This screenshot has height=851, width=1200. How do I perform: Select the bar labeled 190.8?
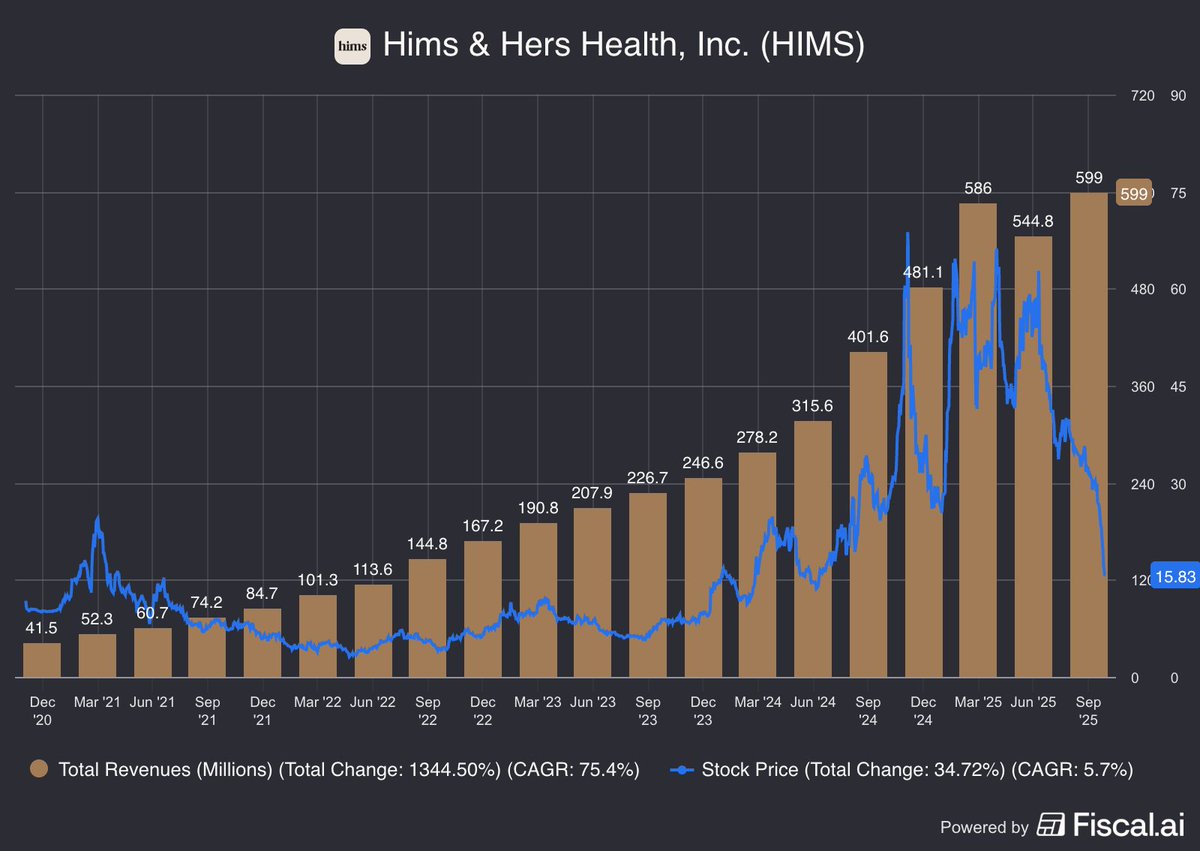pyautogui.click(x=538, y=601)
